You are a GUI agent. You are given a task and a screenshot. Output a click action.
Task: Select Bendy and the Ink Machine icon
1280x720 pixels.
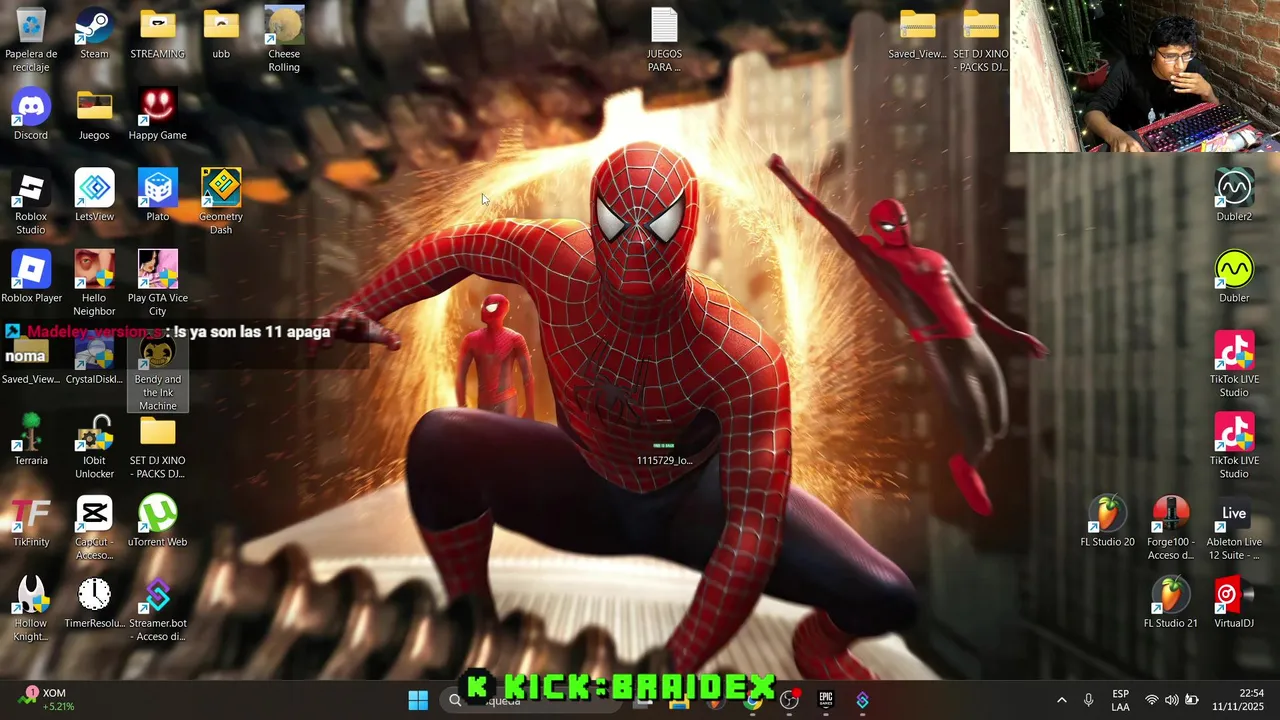pyautogui.click(x=158, y=372)
